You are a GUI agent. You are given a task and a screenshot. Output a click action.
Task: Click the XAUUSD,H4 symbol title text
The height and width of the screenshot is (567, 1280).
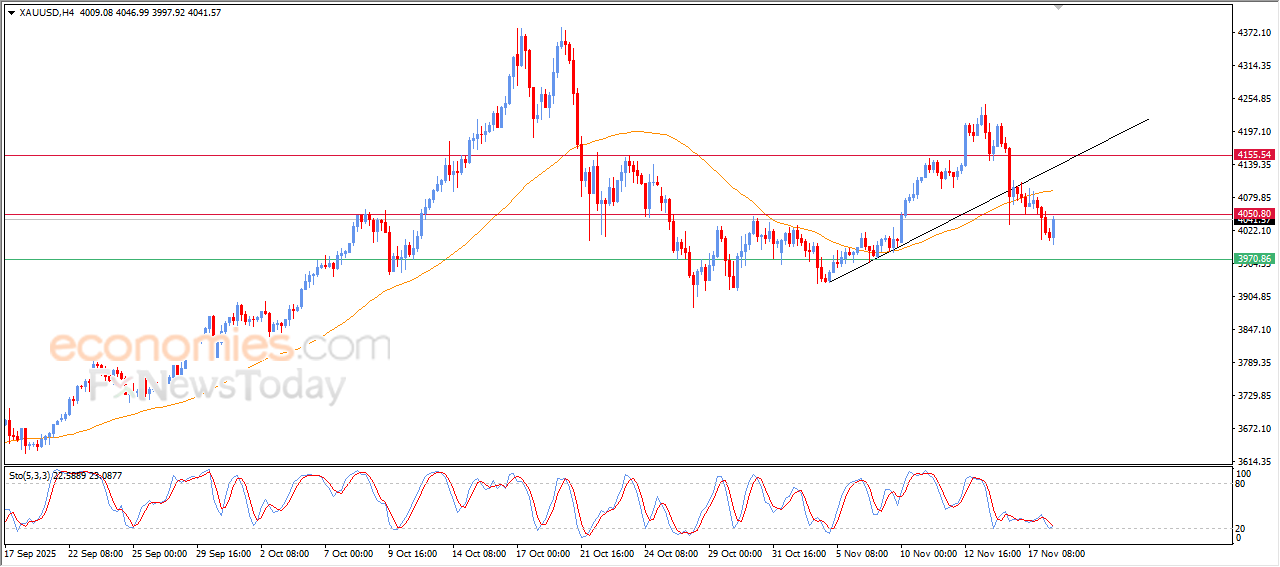46,13
